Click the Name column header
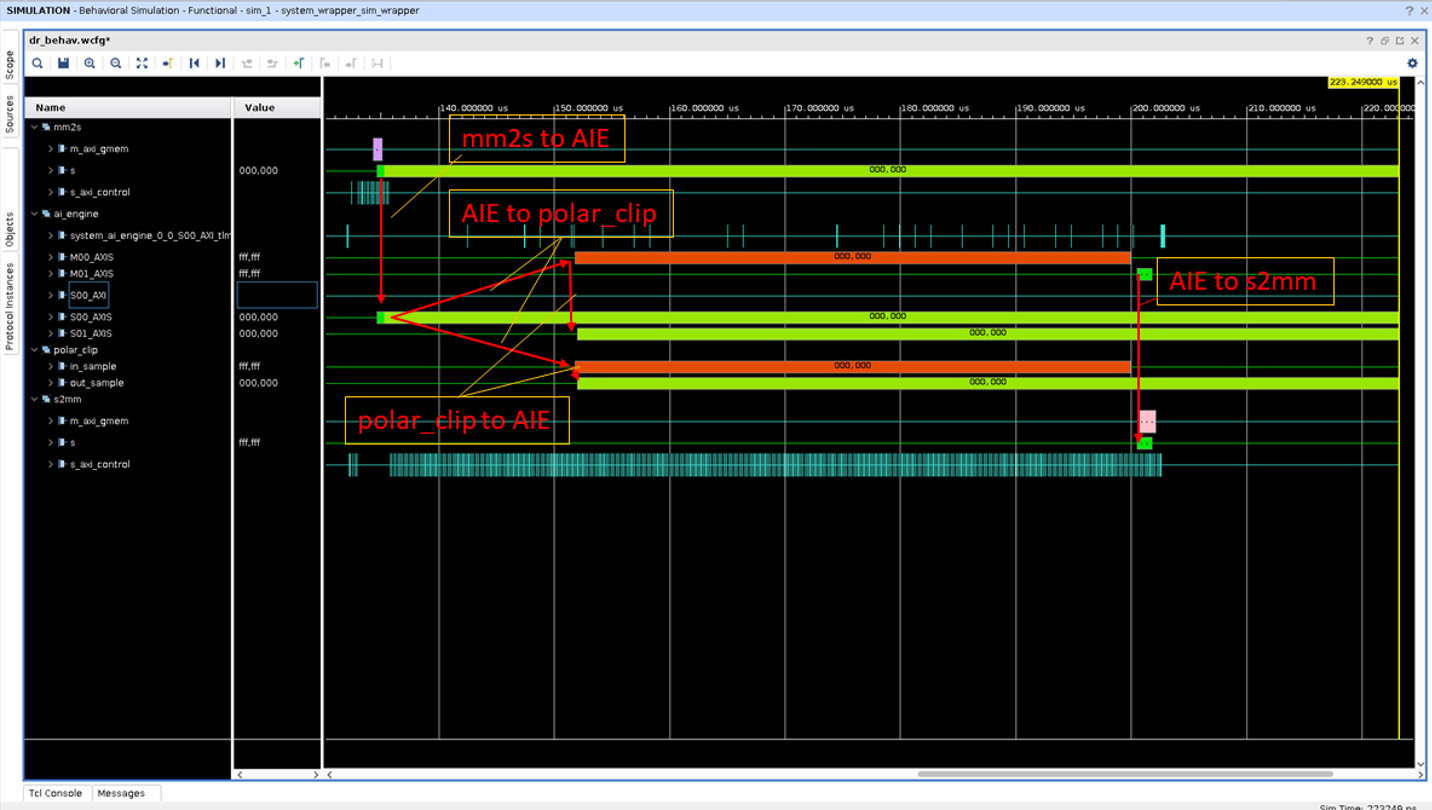Image resolution: width=1432 pixels, height=810 pixels. tap(128, 107)
